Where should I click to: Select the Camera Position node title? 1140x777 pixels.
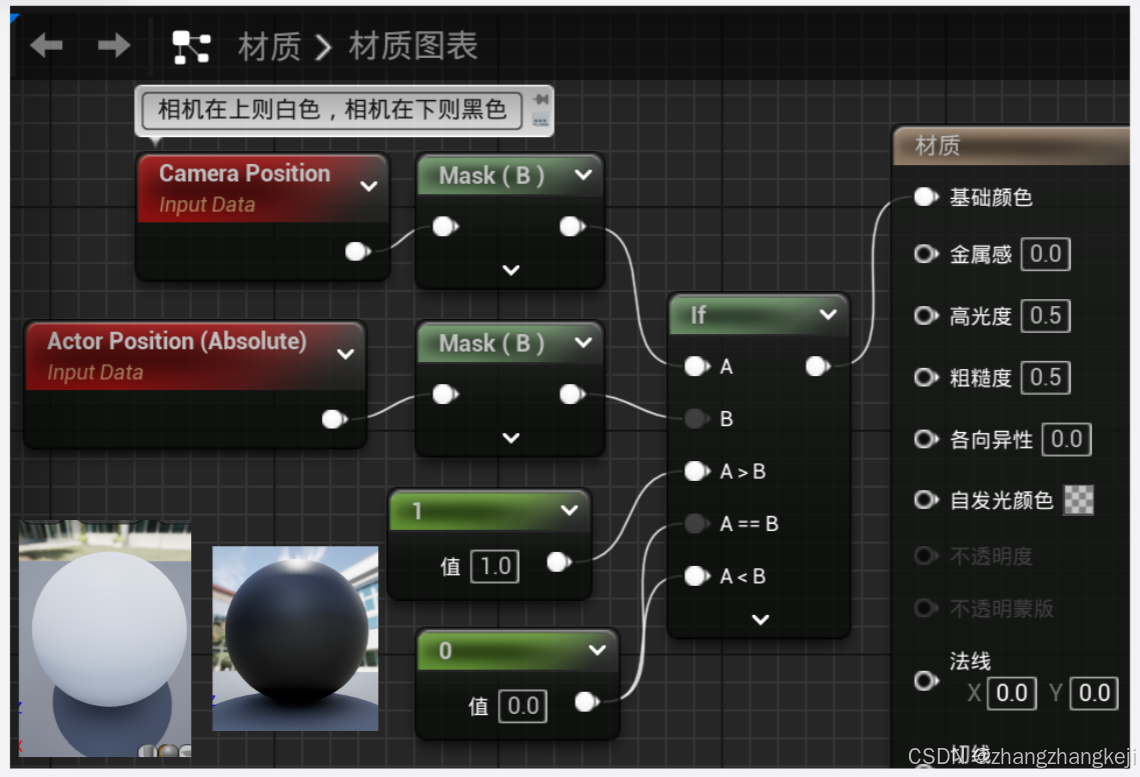pos(244,174)
